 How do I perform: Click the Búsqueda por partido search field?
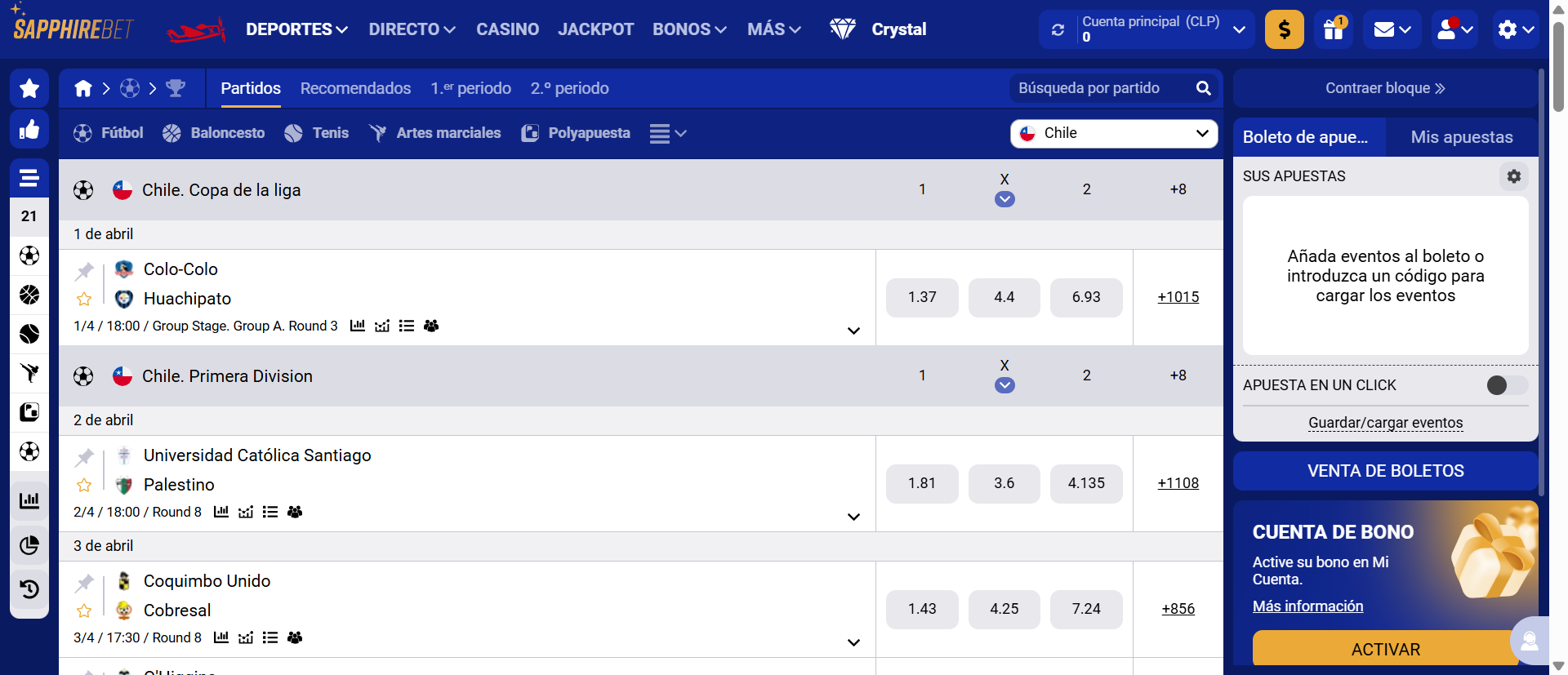point(1102,87)
